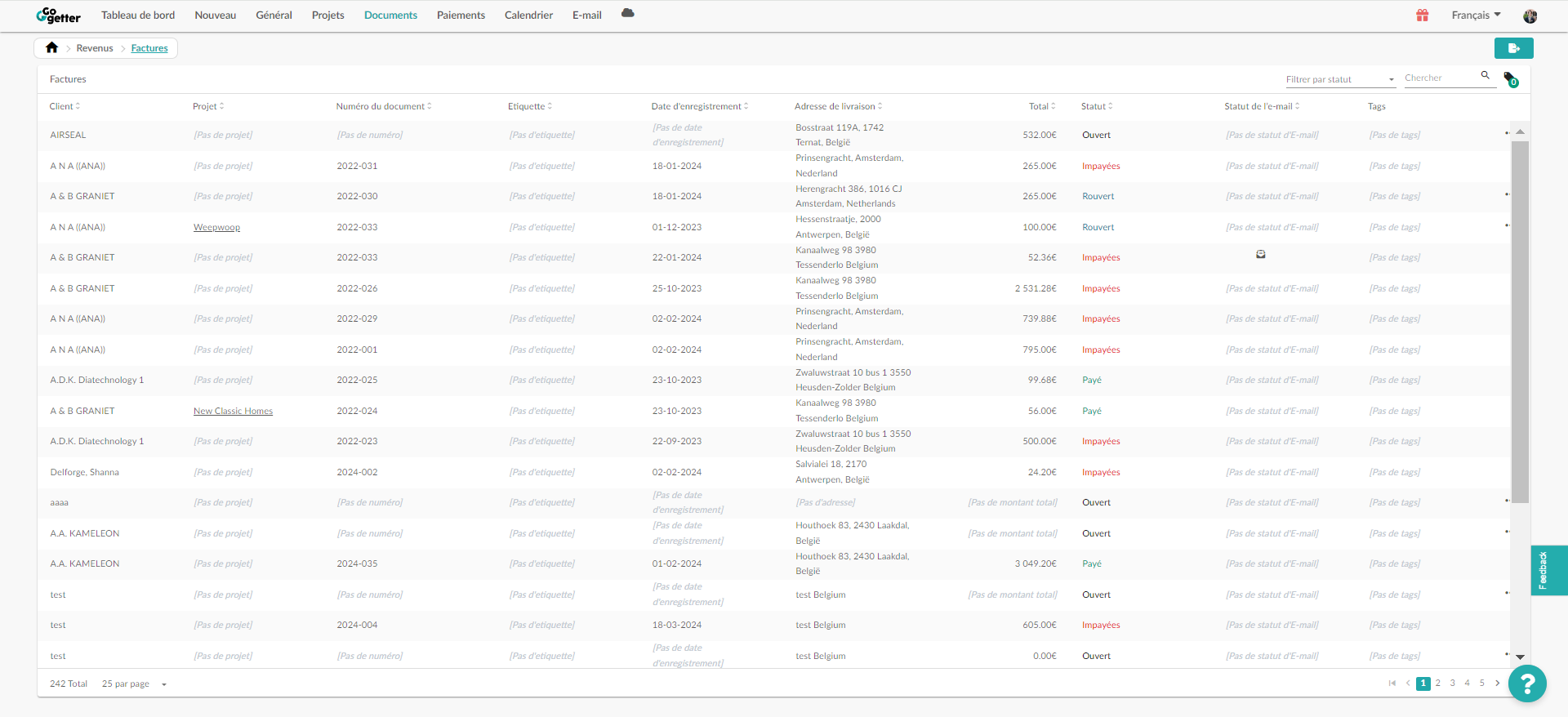Go to page 4
1568x717 pixels.
tap(1468, 684)
